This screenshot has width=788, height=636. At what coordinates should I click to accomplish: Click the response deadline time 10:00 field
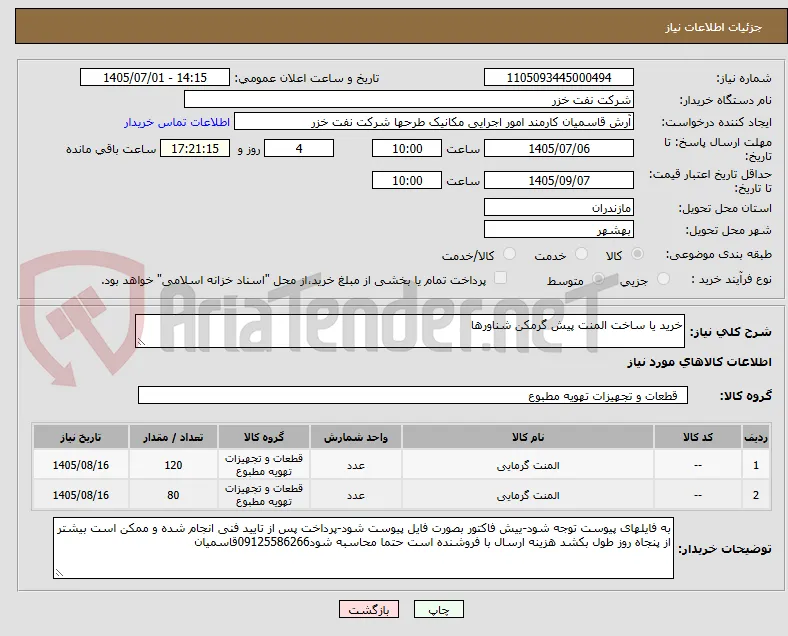click(407, 148)
